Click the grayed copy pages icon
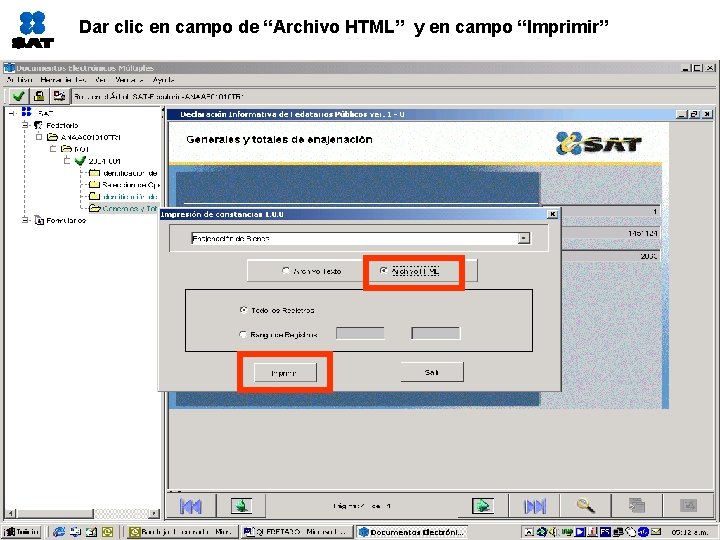 point(637,506)
